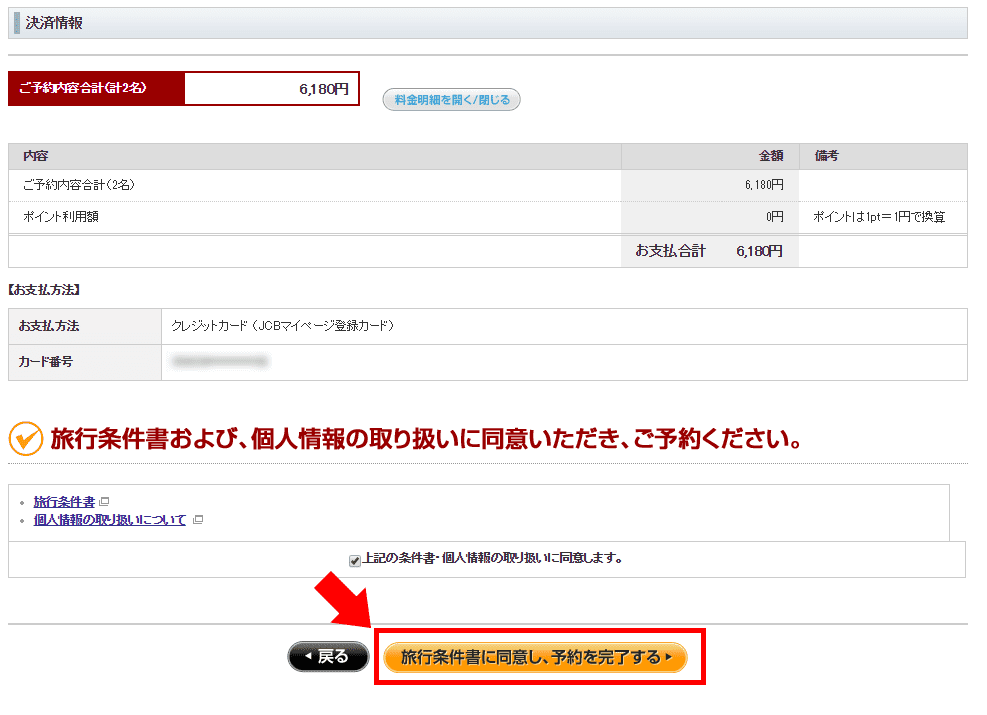This screenshot has height=715, width=987.
Task: Click the 上記の条件書 agreement label text
Action: coord(491,559)
